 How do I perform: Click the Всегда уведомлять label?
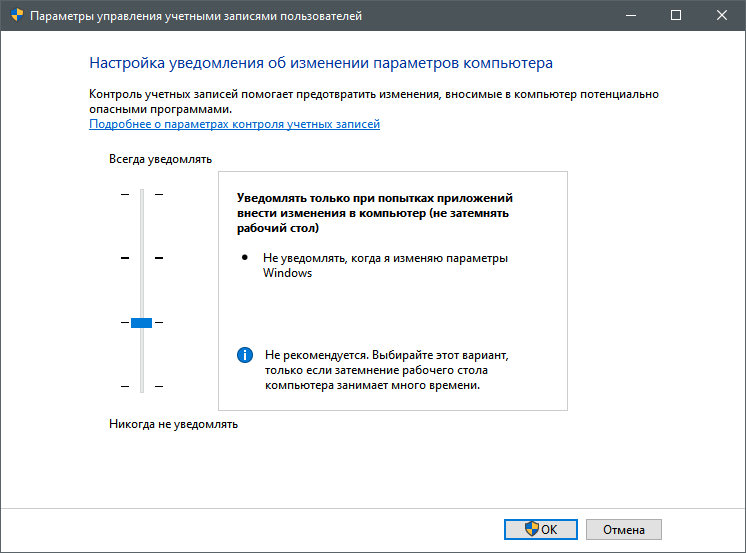(x=160, y=159)
